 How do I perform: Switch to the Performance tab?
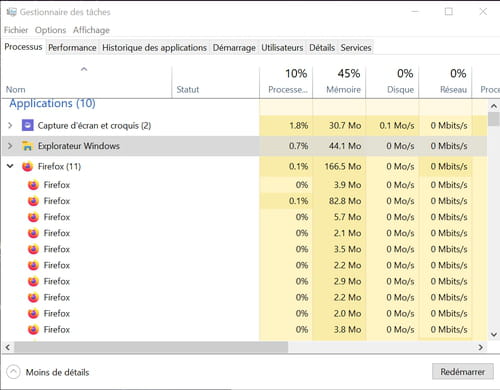coord(72,48)
